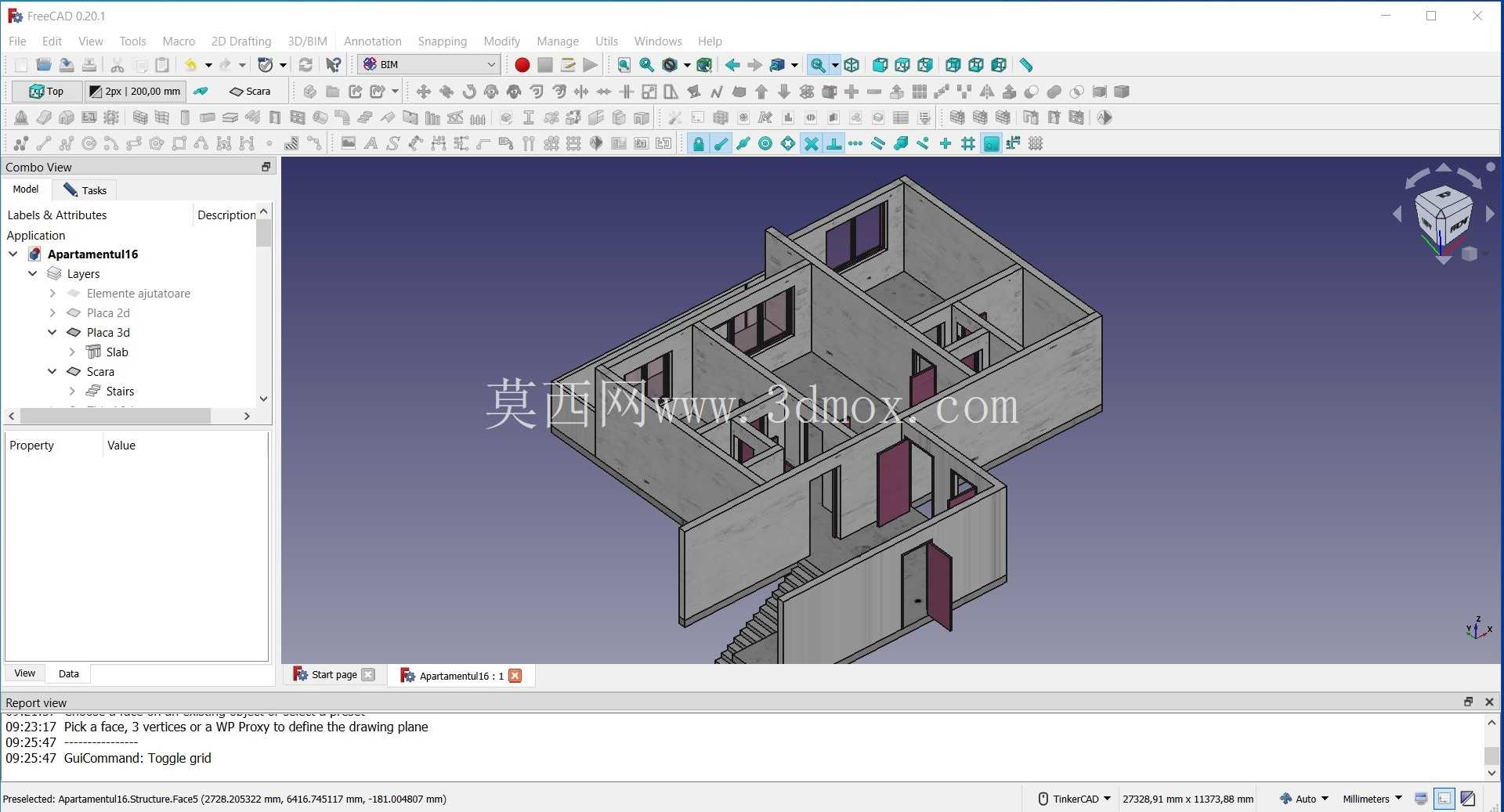Image resolution: width=1504 pixels, height=812 pixels.
Task: Click the Array grid icon in Modify toolbar
Action: 920,92
